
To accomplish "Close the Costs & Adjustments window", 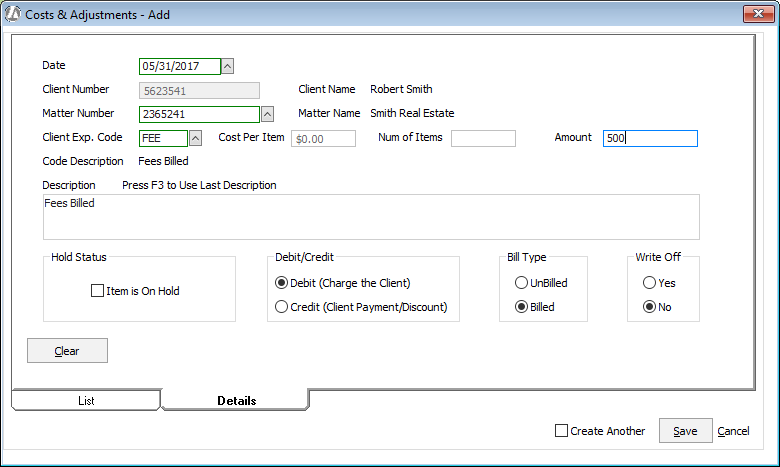I will click(x=758, y=13).
